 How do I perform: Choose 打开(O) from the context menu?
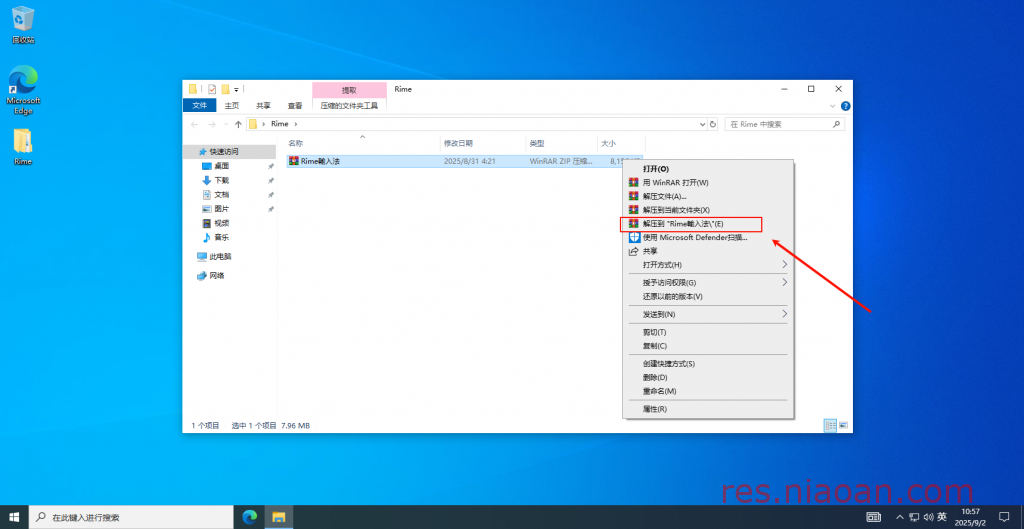pos(708,168)
